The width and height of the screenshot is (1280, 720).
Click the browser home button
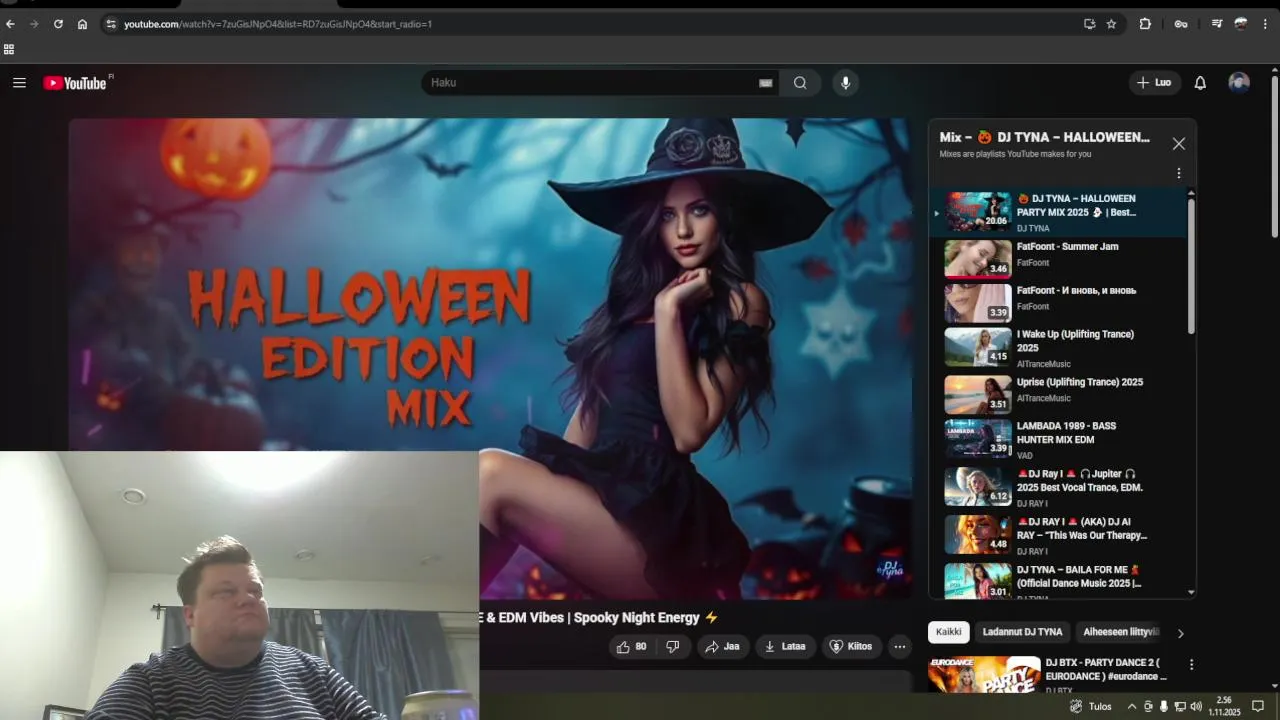82,24
